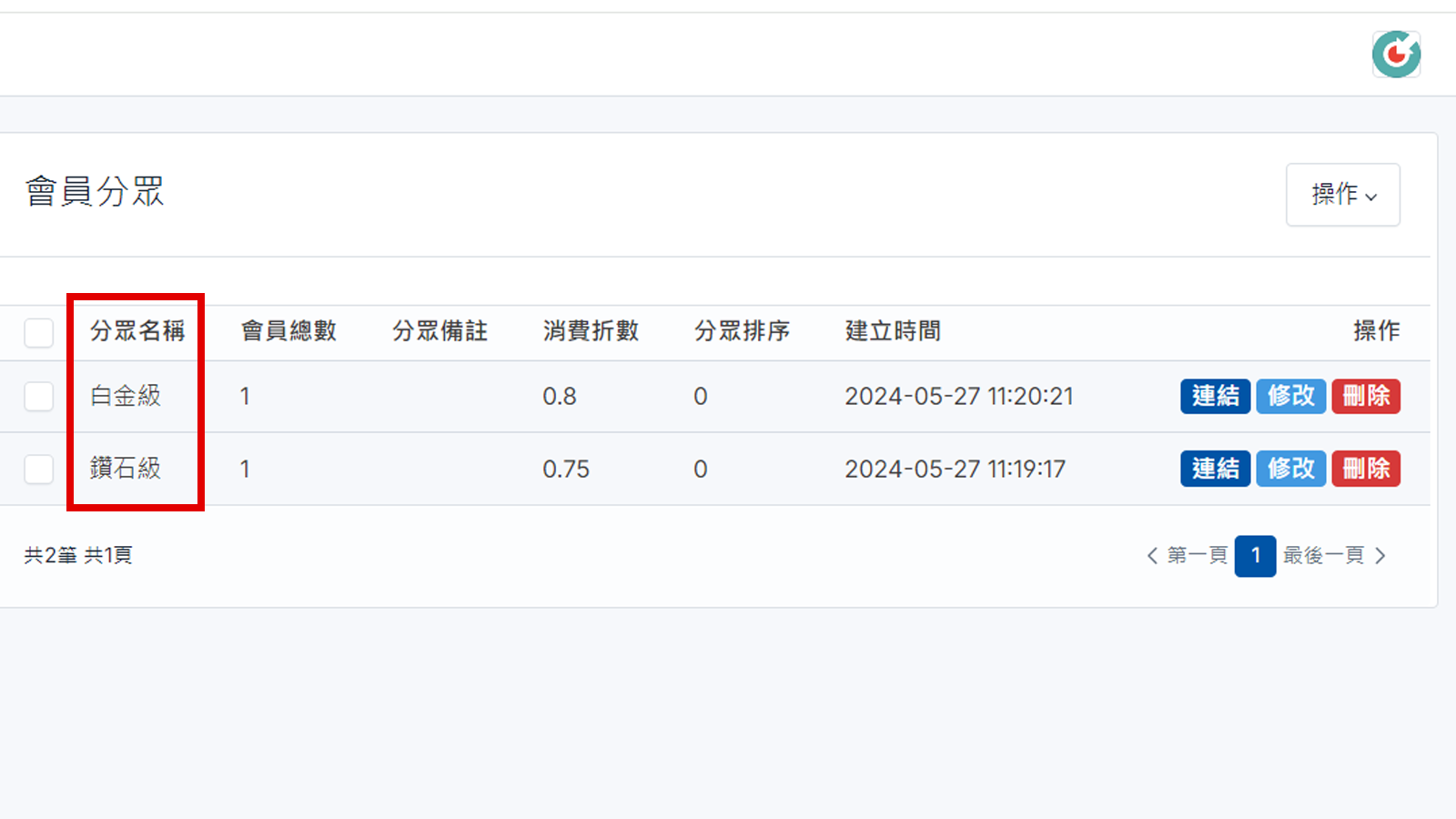Click 修改 button for 白金級
This screenshot has height=819, width=1456.
click(1291, 397)
